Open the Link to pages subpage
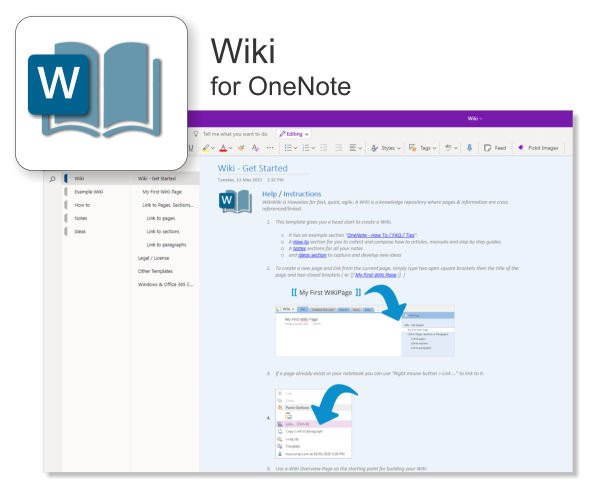This screenshot has width=600, height=490. tap(165, 218)
